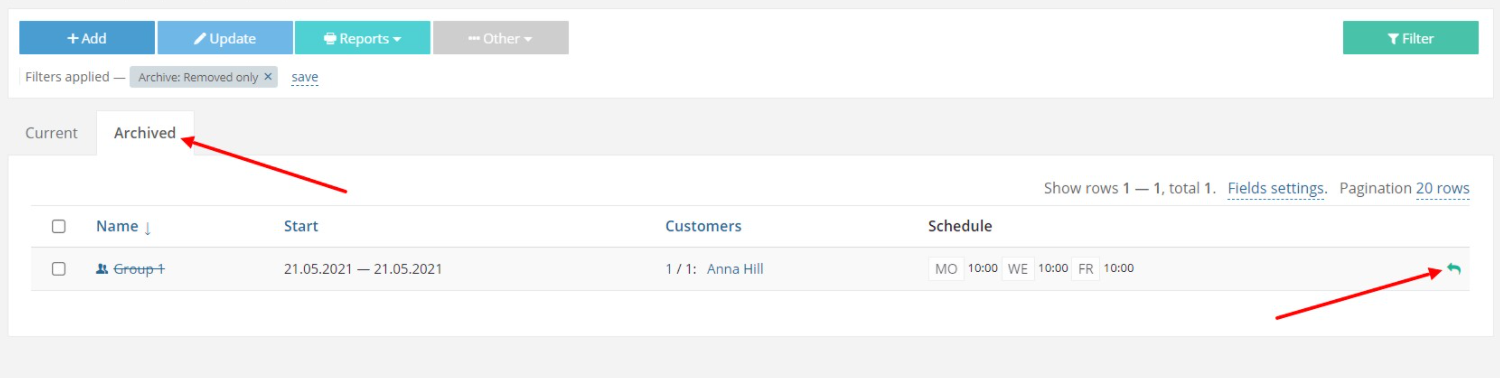Remove the 'Archive: Removed only' filter chip
1500x378 pixels.
pyautogui.click(x=268, y=77)
